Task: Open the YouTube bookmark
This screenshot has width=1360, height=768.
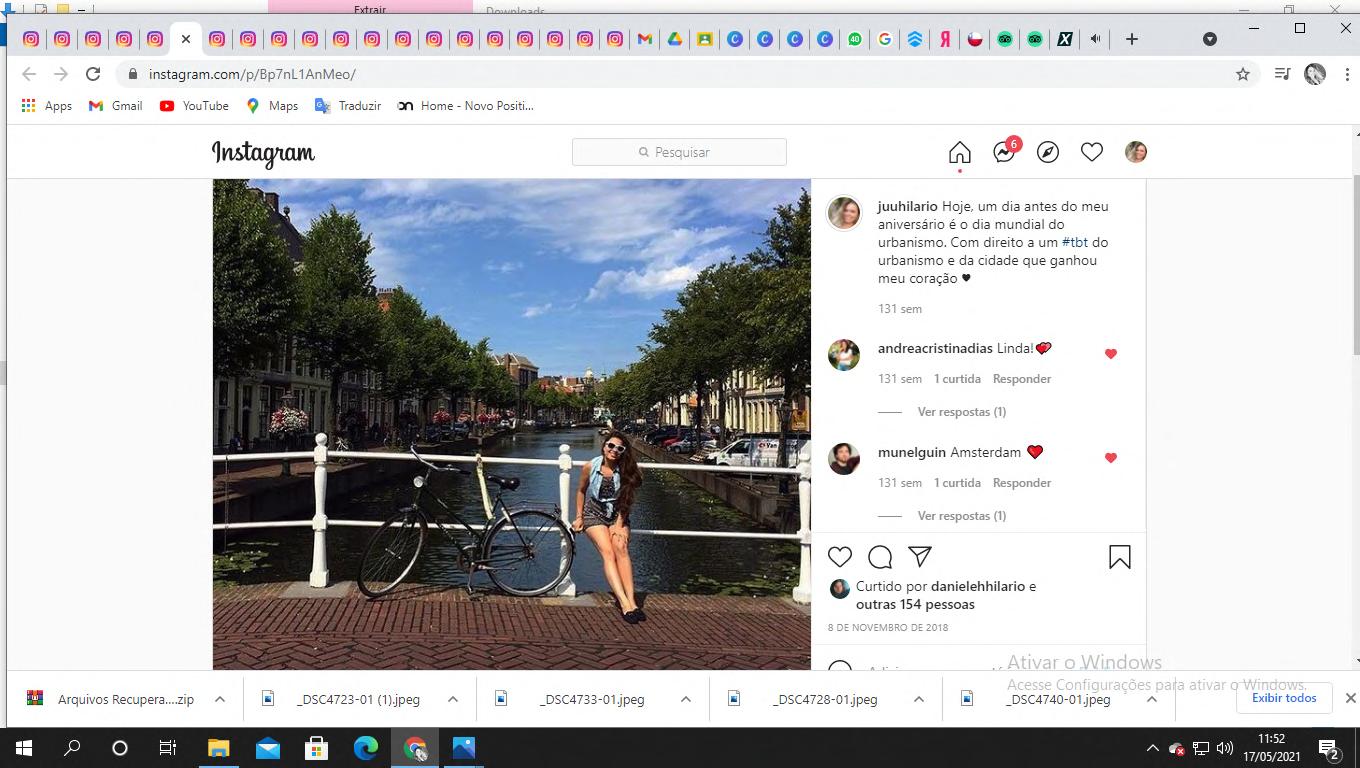Action: pyautogui.click(x=194, y=105)
